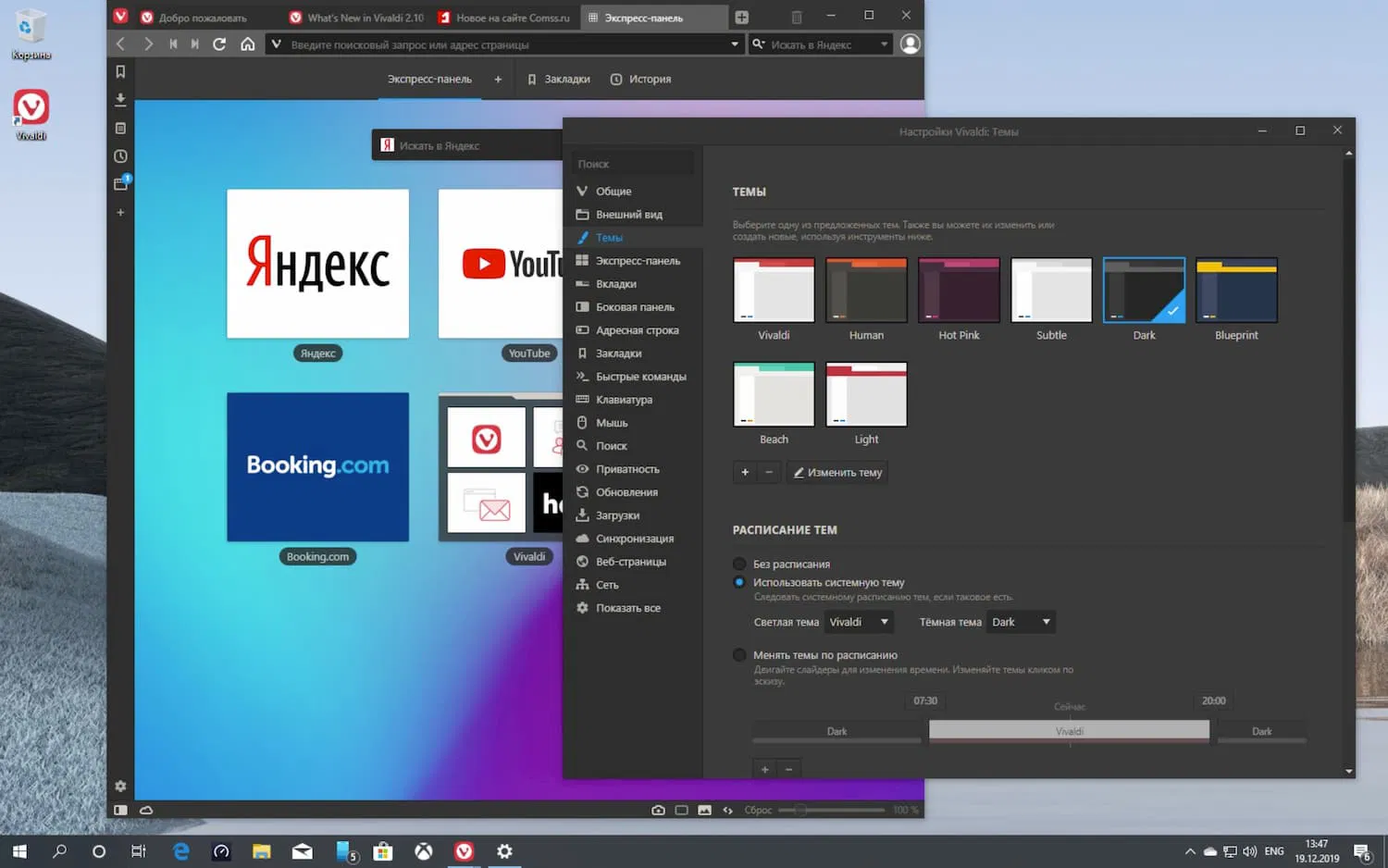The height and width of the screenshot is (868, 1388).
Task: Open the Яндекс speed dial tile
Action: 317,264
